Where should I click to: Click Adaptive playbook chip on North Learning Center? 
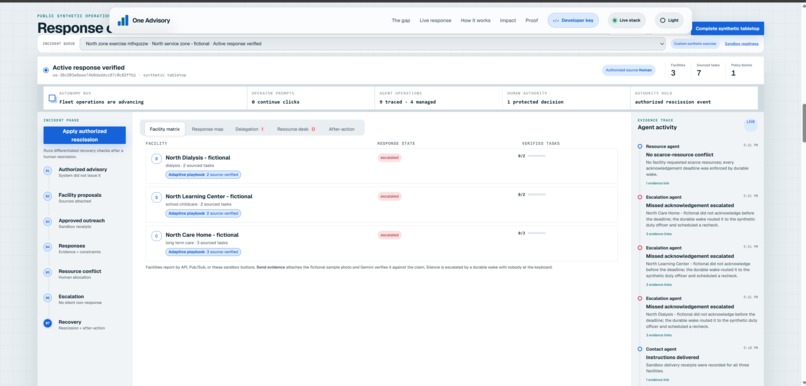203,213
